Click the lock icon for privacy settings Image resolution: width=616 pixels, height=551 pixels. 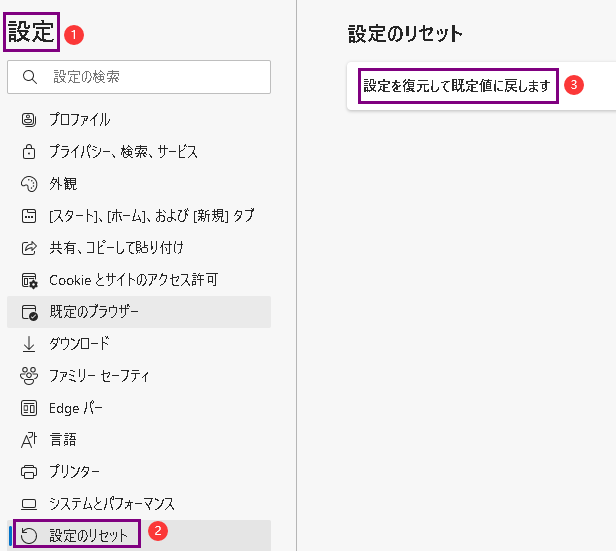(x=29, y=152)
